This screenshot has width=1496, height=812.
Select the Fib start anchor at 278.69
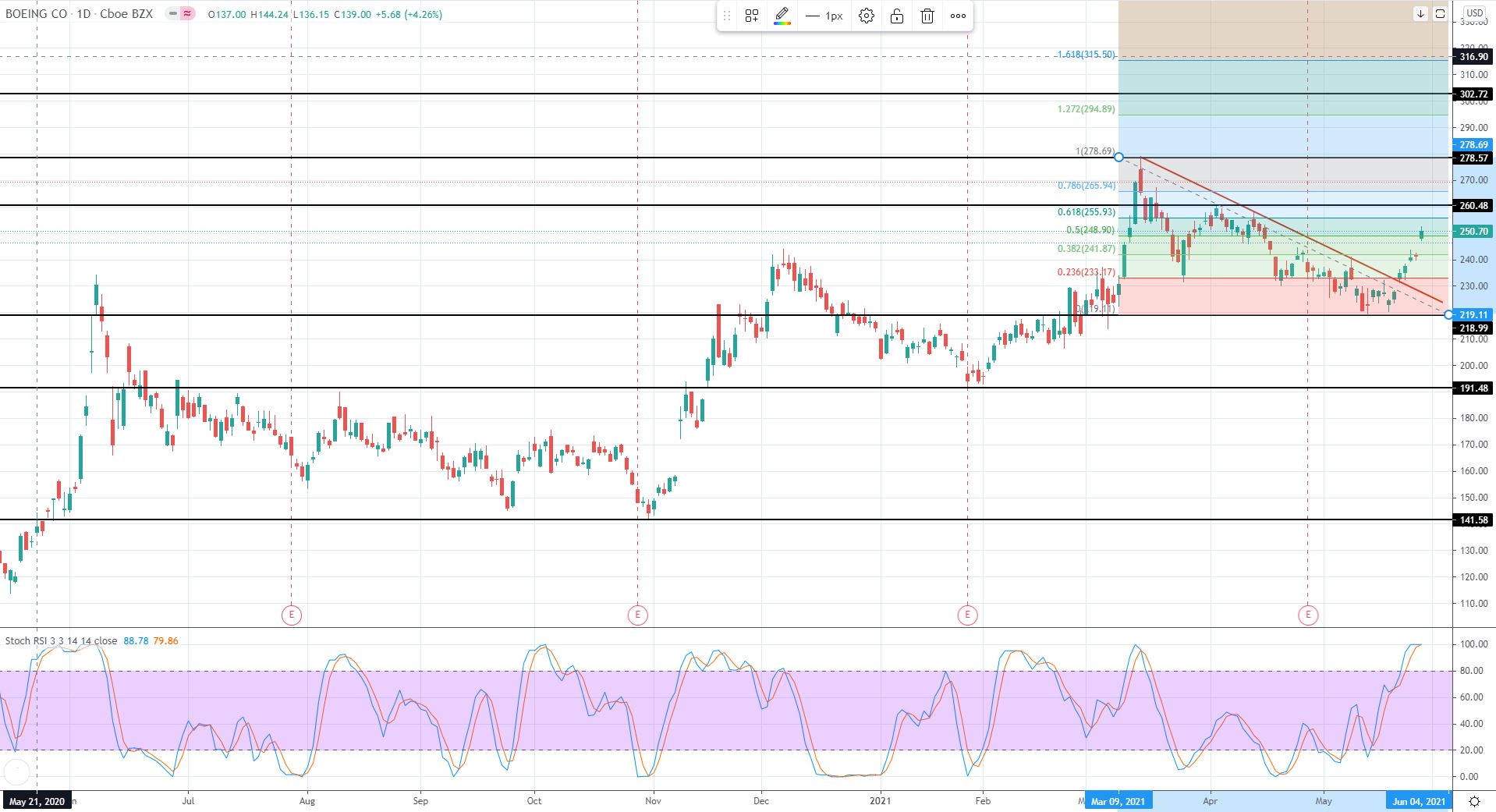1119,158
